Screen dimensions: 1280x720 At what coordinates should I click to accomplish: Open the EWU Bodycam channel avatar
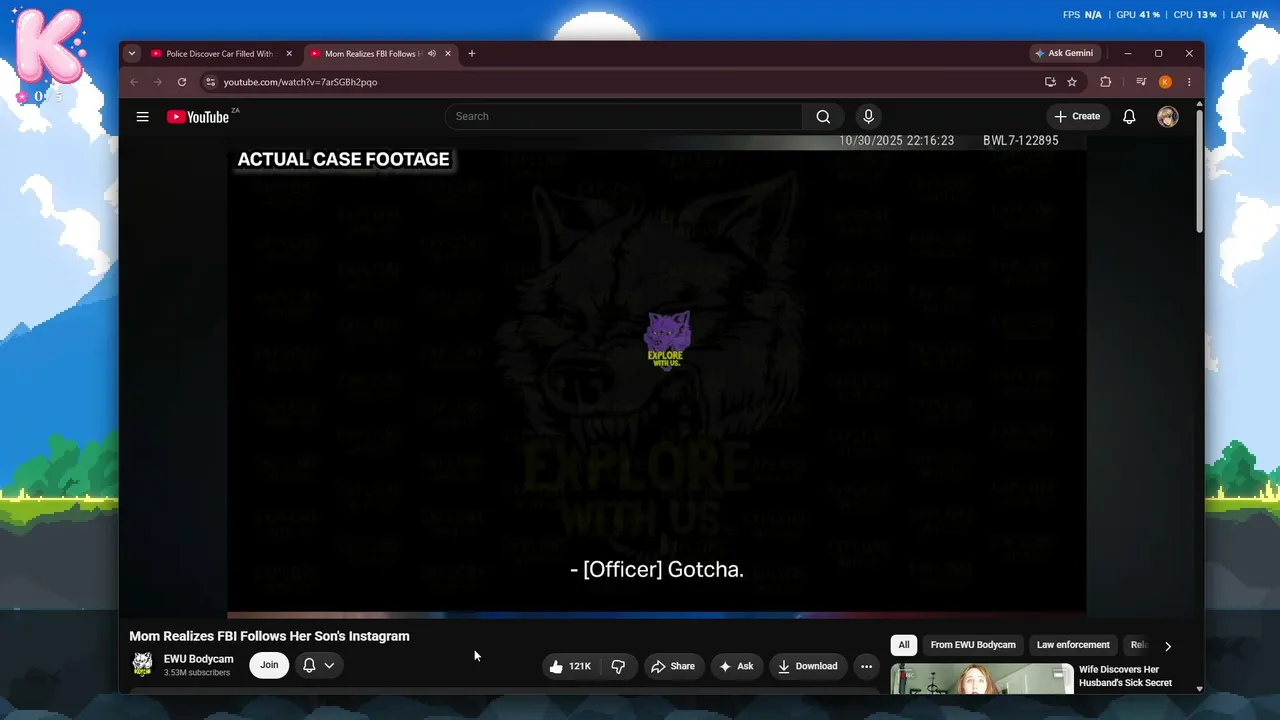click(x=143, y=664)
